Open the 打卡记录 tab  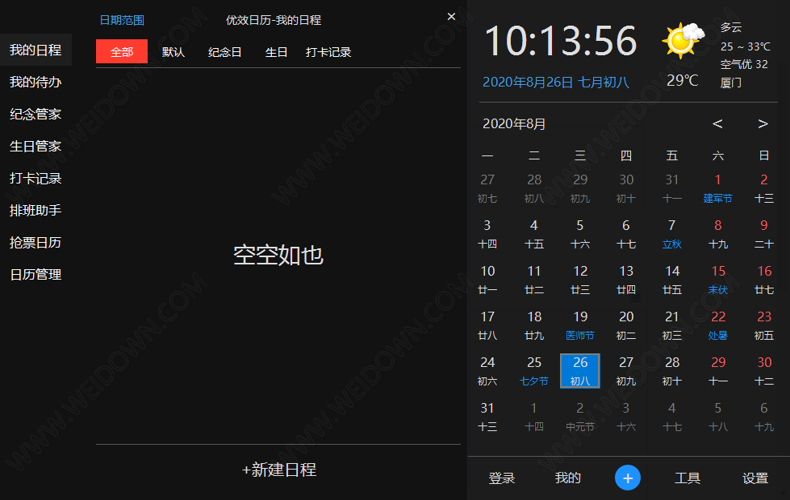coord(328,52)
